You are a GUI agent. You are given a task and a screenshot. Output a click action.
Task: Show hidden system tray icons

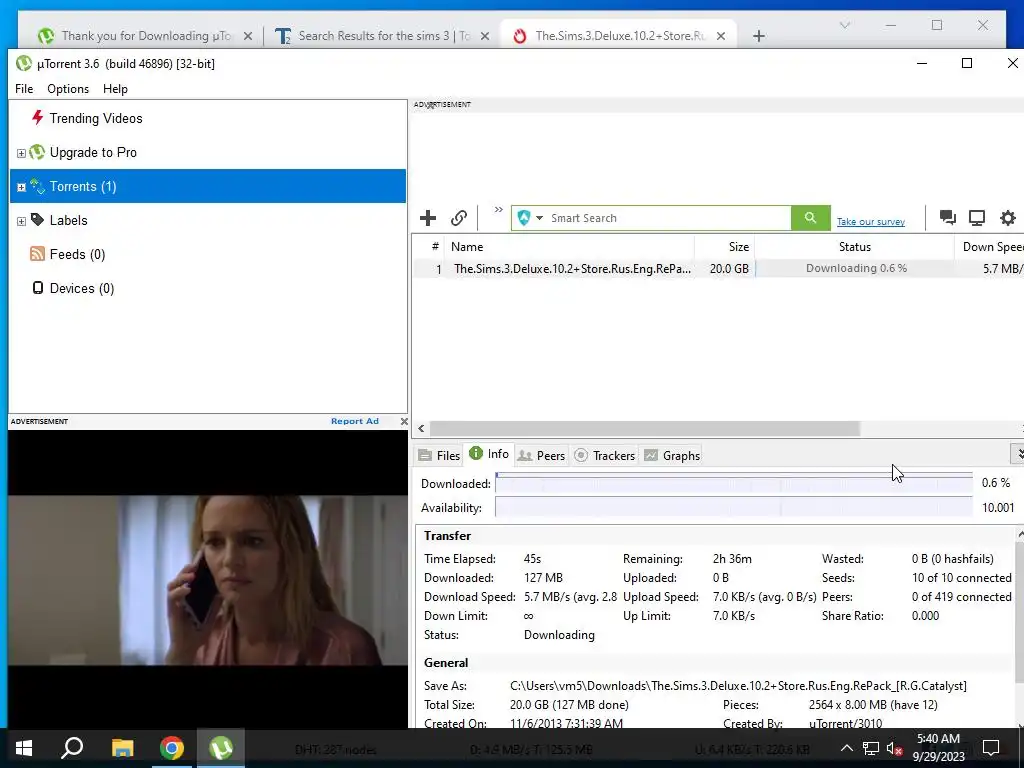(846, 748)
